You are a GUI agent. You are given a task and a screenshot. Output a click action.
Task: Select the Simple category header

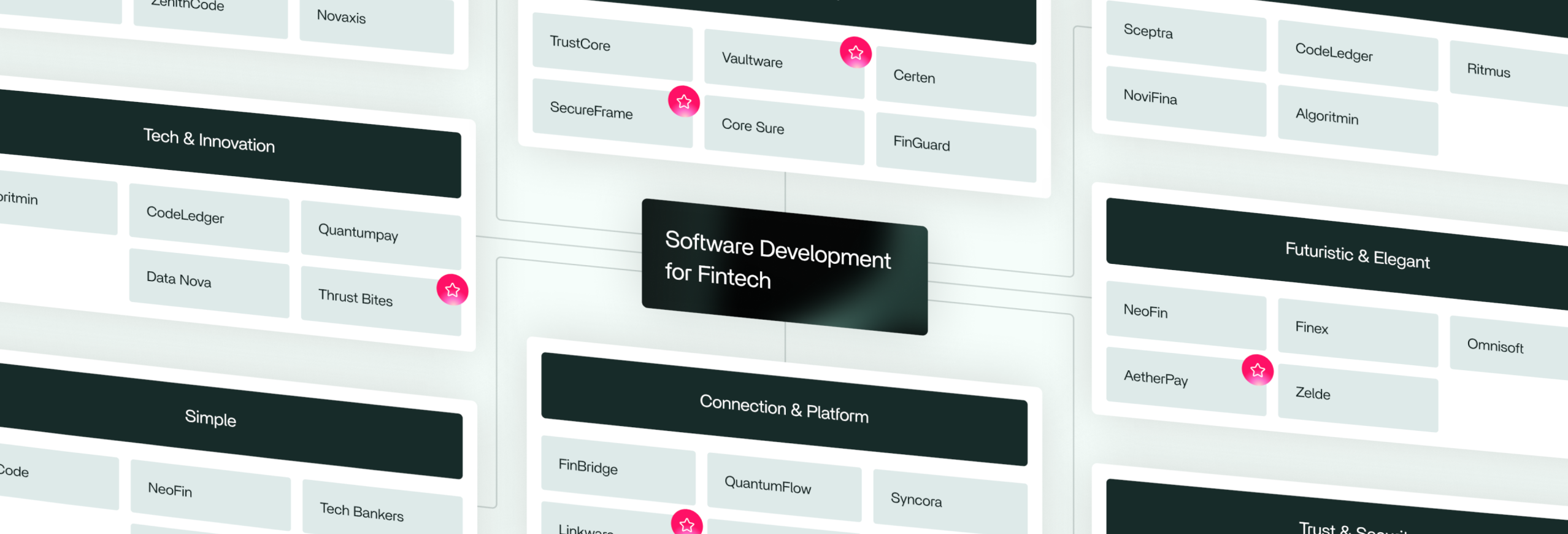tap(210, 419)
